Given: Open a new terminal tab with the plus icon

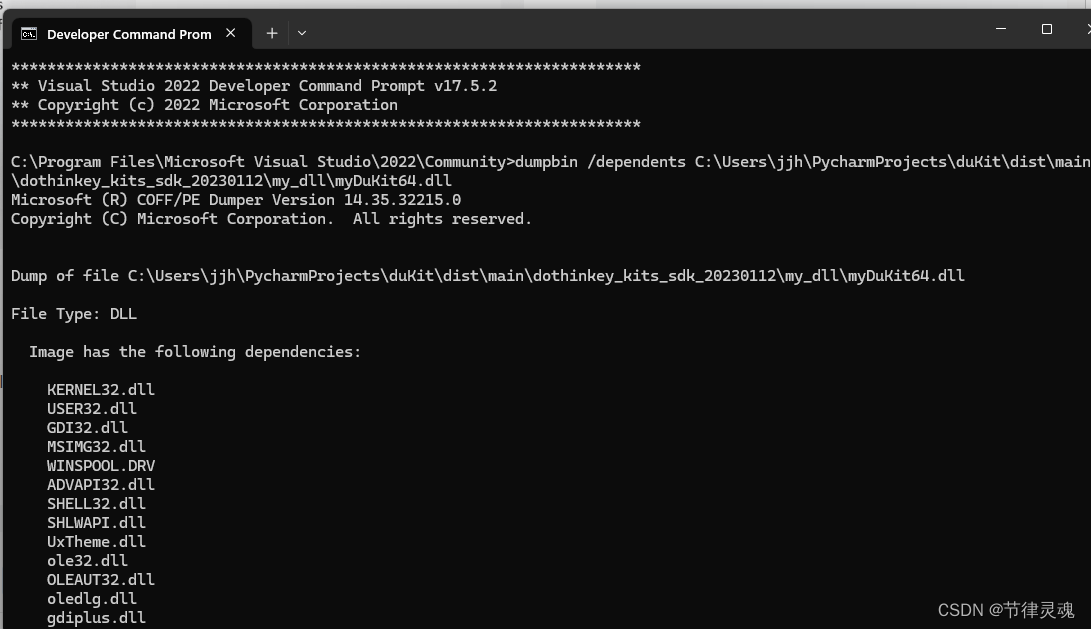Looking at the screenshot, I should tap(271, 33).
